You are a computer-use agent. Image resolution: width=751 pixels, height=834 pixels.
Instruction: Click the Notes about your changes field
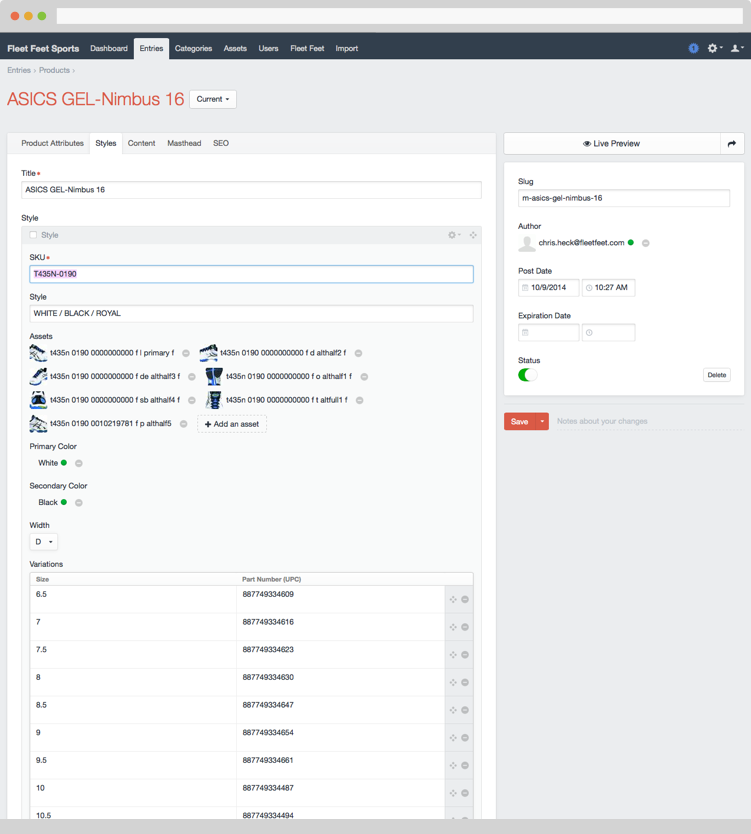(x=649, y=421)
